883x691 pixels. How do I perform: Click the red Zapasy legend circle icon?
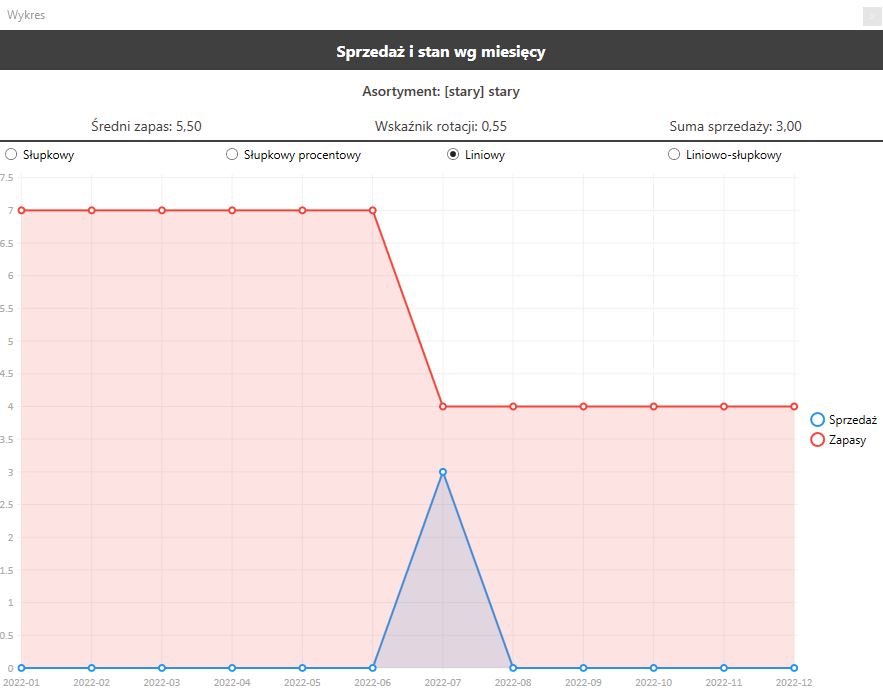817,440
